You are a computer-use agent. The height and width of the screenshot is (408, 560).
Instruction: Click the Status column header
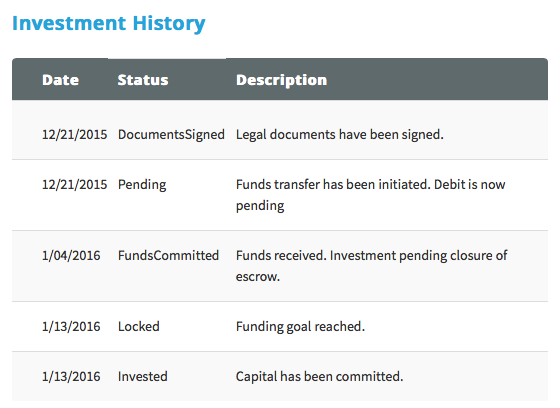tap(143, 80)
